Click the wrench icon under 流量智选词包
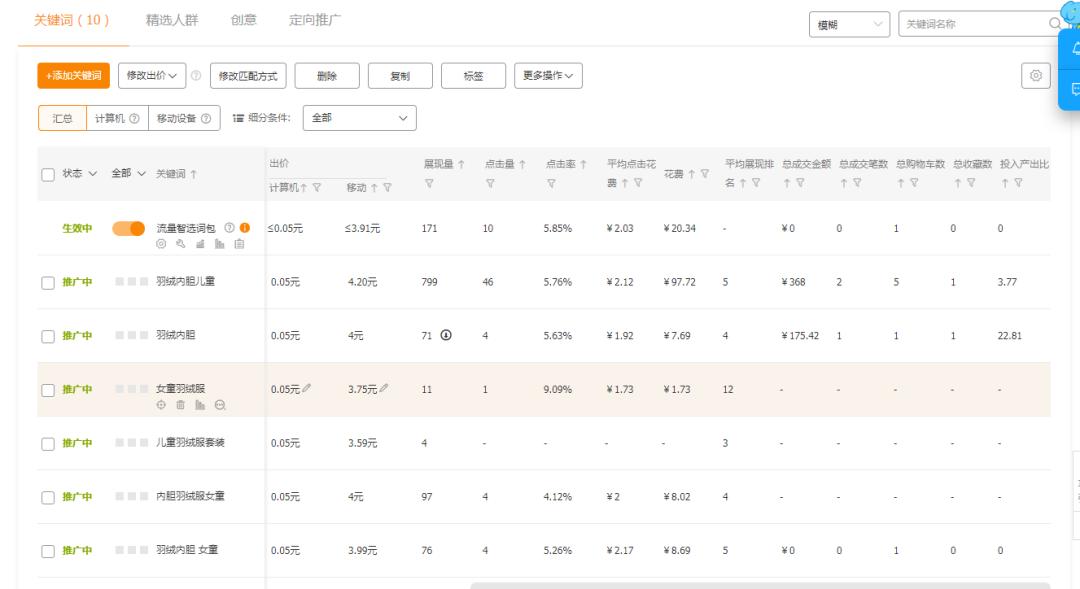Screen dimensions: 1080x589 pyautogui.click(x=181, y=242)
